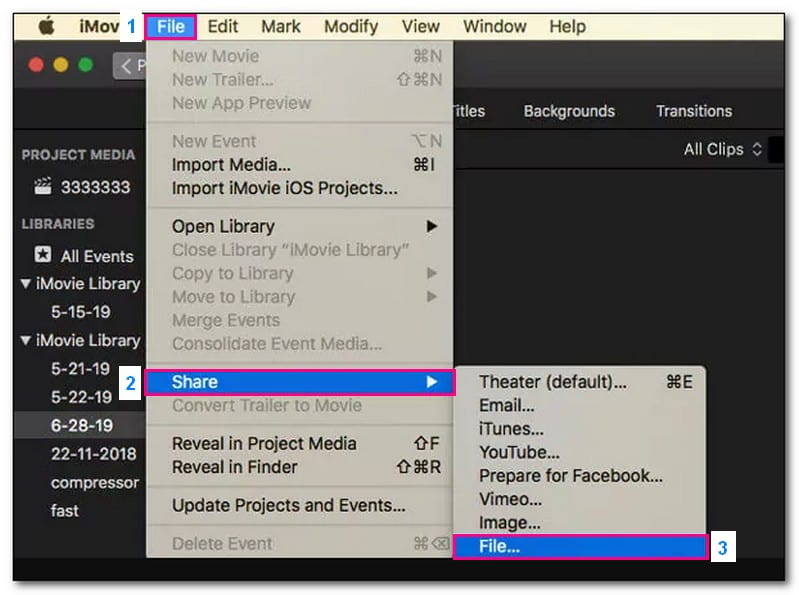Click the back arrow button in toolbar
Screen dimensions: 799x595
tap(129, 66)
